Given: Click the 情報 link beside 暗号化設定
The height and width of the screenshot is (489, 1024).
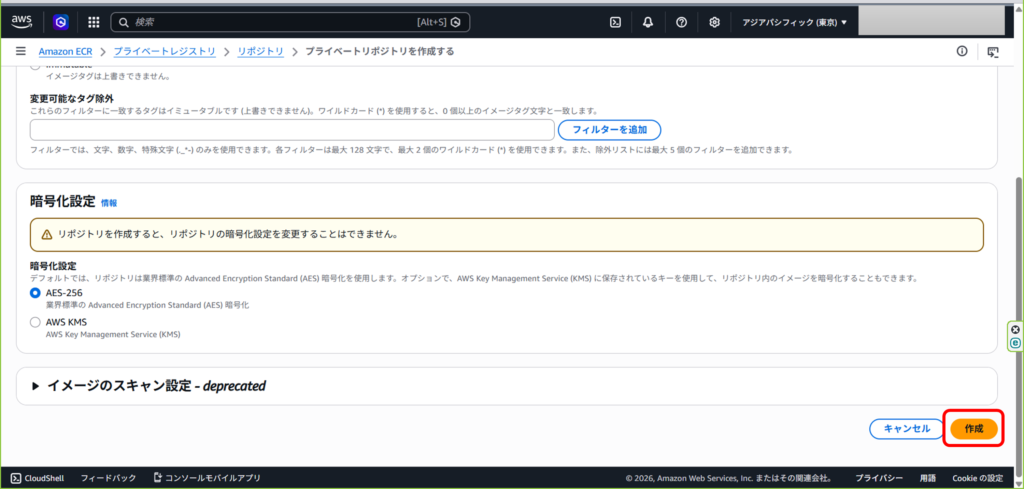Looking at the screenshot, I should coord(109,203).
